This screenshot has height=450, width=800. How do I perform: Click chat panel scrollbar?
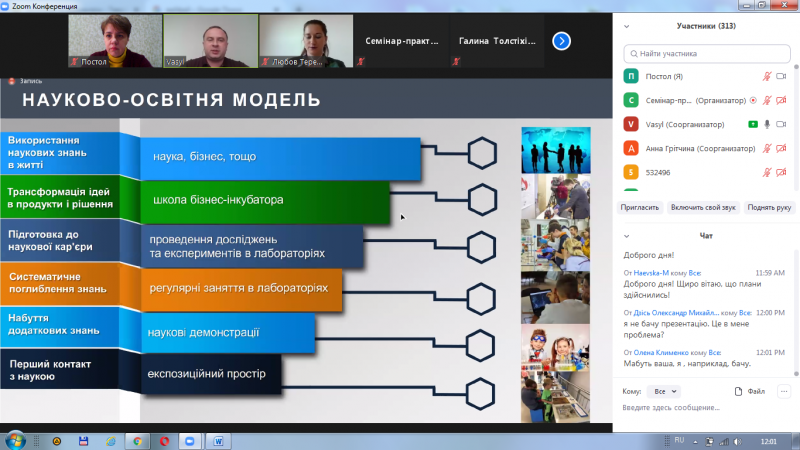coord(796,311)
